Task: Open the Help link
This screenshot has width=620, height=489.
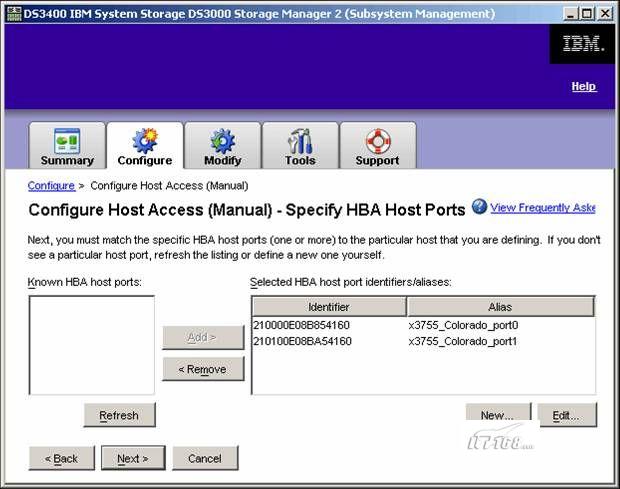Action: 584,86
